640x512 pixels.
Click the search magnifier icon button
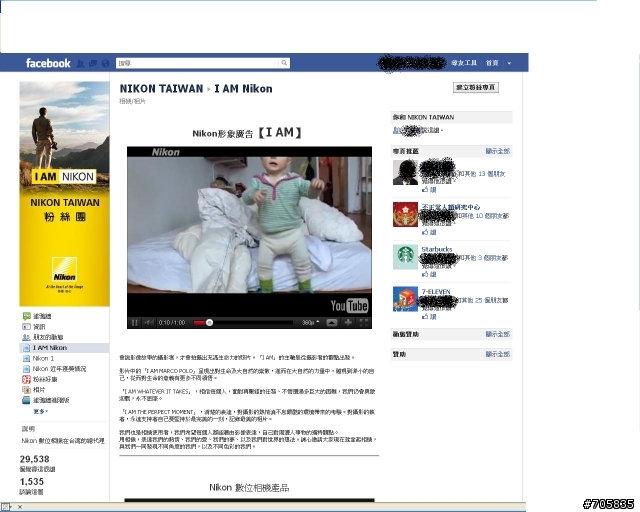(x=284, y=63)
